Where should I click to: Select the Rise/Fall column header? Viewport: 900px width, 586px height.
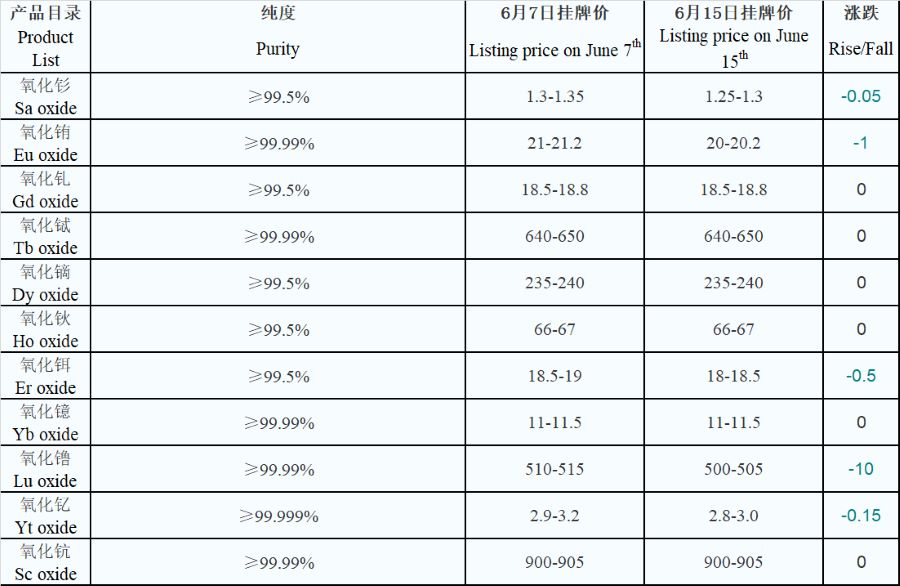pyautogui.click(x=861, y=36)
